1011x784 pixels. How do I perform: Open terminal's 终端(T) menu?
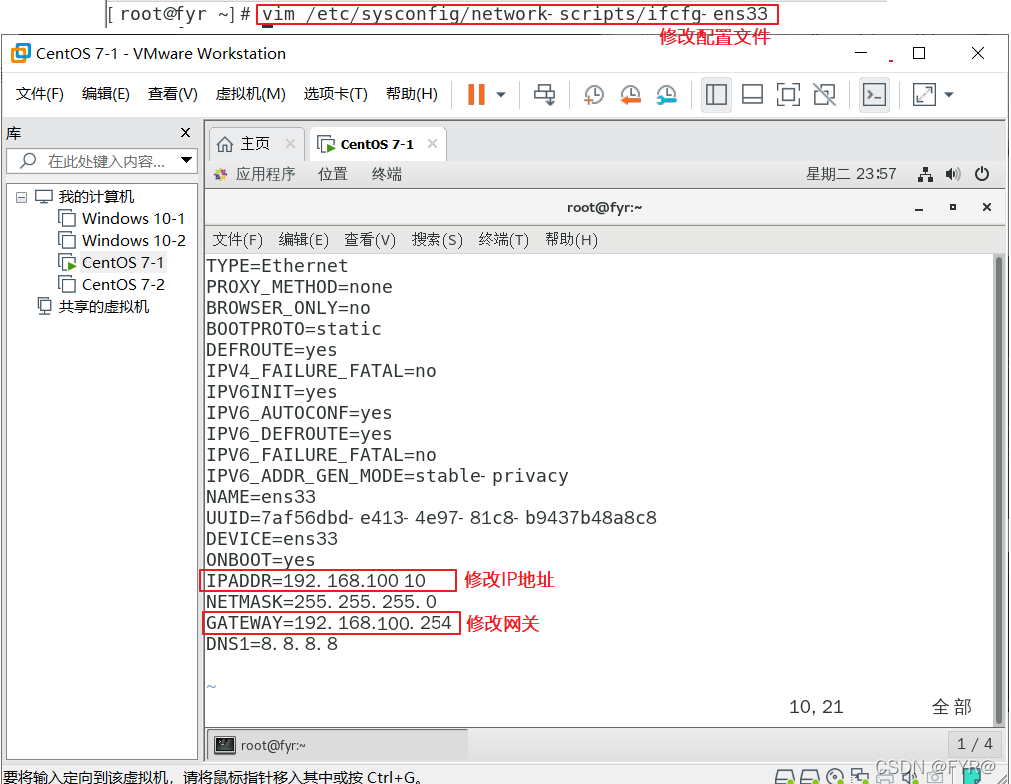coord(504,240)
